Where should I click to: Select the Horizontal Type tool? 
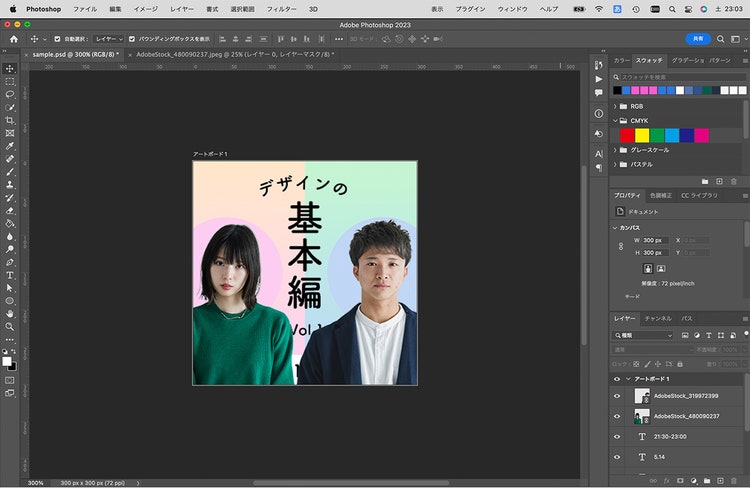10,276
